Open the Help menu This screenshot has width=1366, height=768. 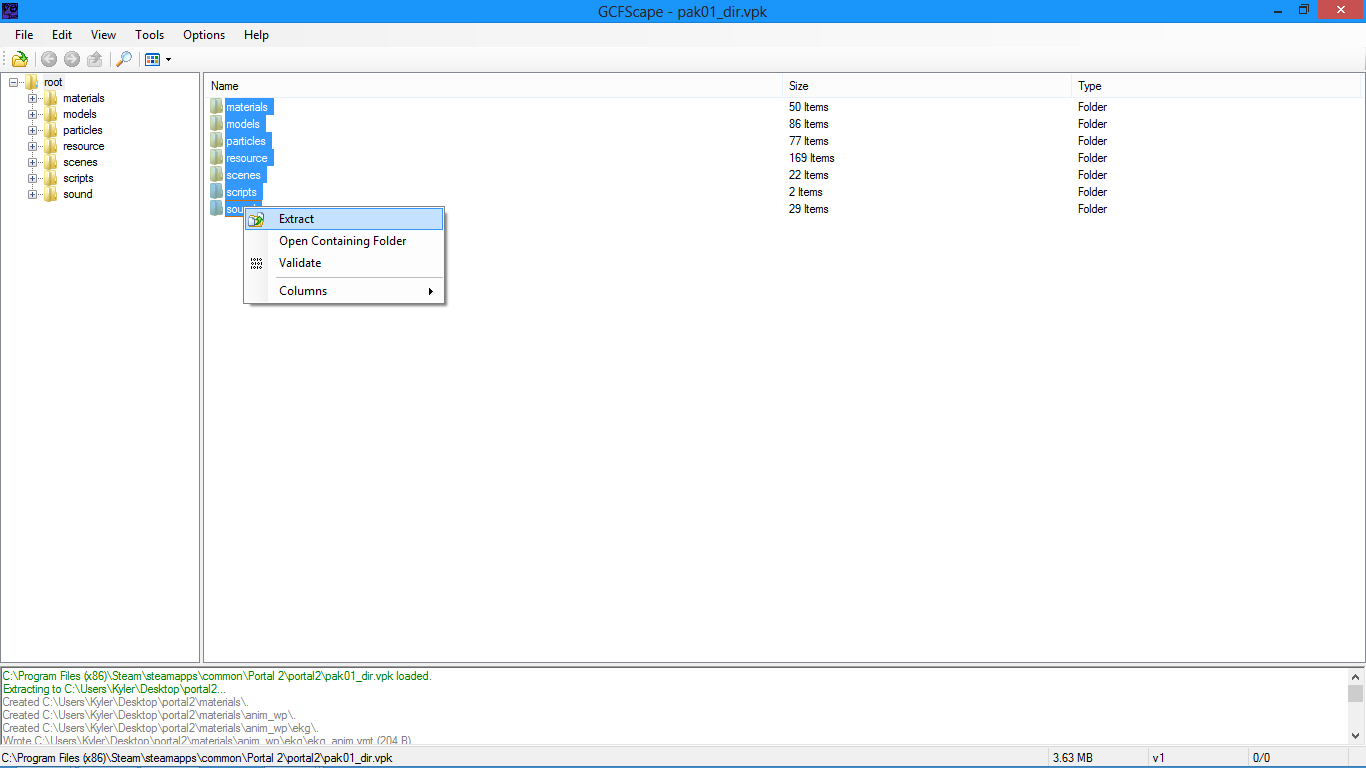coord(256,35)
